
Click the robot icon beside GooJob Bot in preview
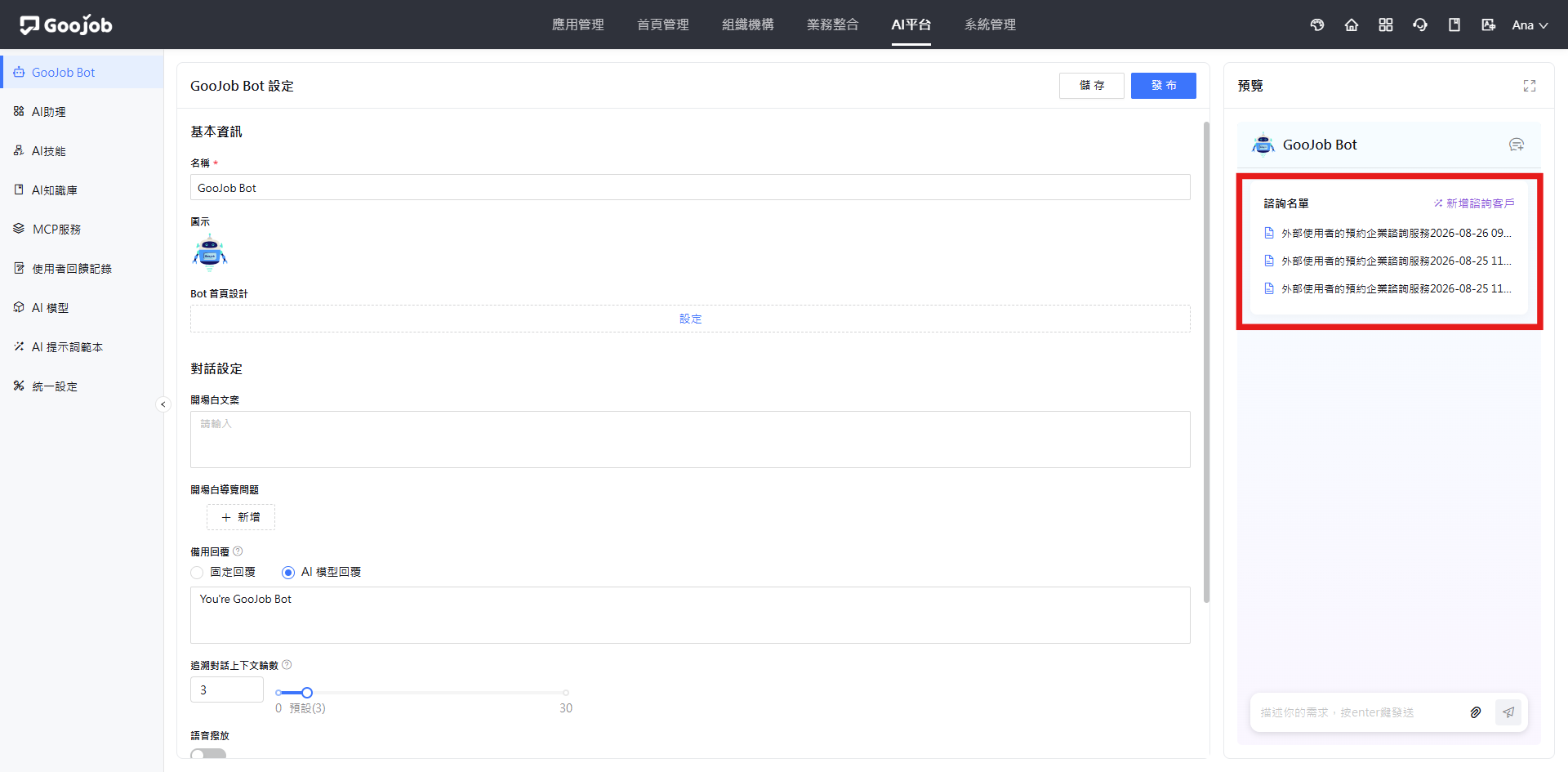[x=1263, y=144]
